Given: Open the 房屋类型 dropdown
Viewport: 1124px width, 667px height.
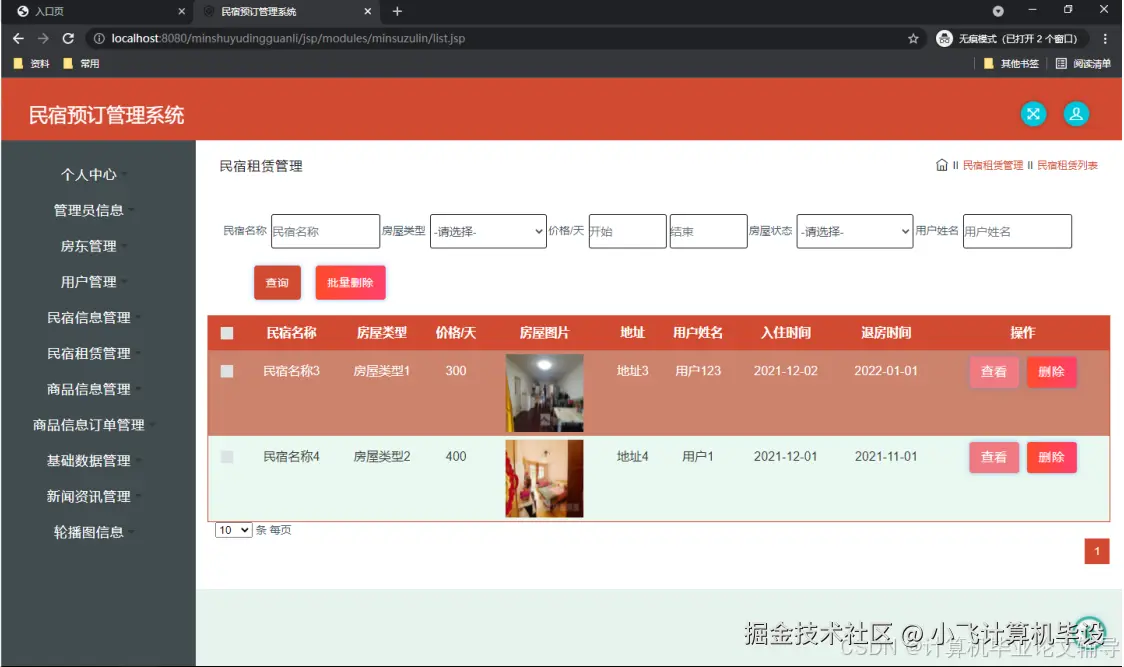Looking at the screenshot, I should pos(488,231).
